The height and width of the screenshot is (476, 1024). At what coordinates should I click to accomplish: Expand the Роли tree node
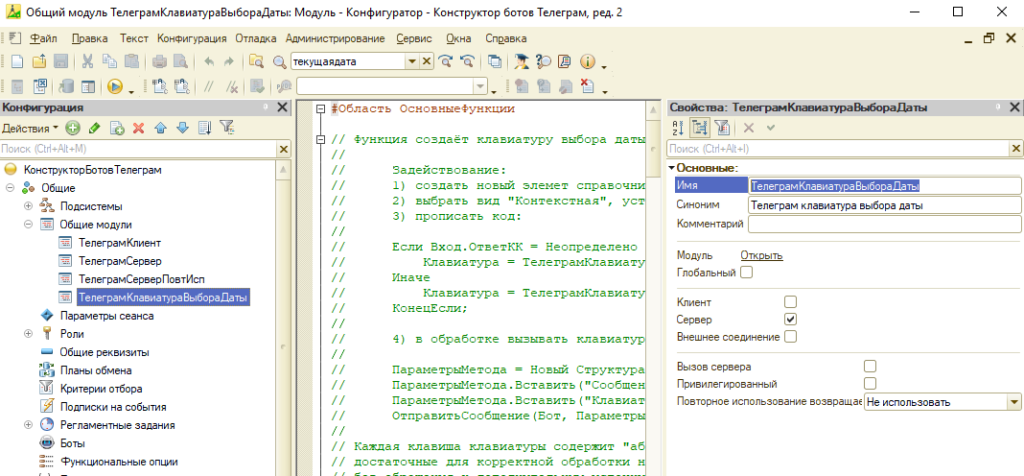pyautogui.click(x=28, y=334)
